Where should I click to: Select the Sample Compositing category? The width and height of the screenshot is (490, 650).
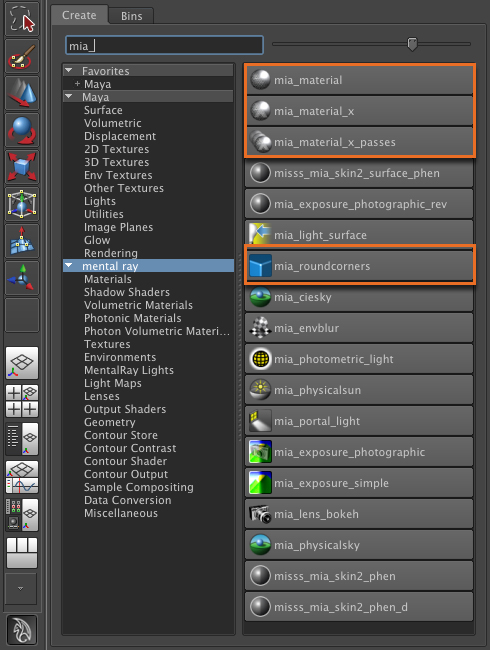(x=139, y=487)
